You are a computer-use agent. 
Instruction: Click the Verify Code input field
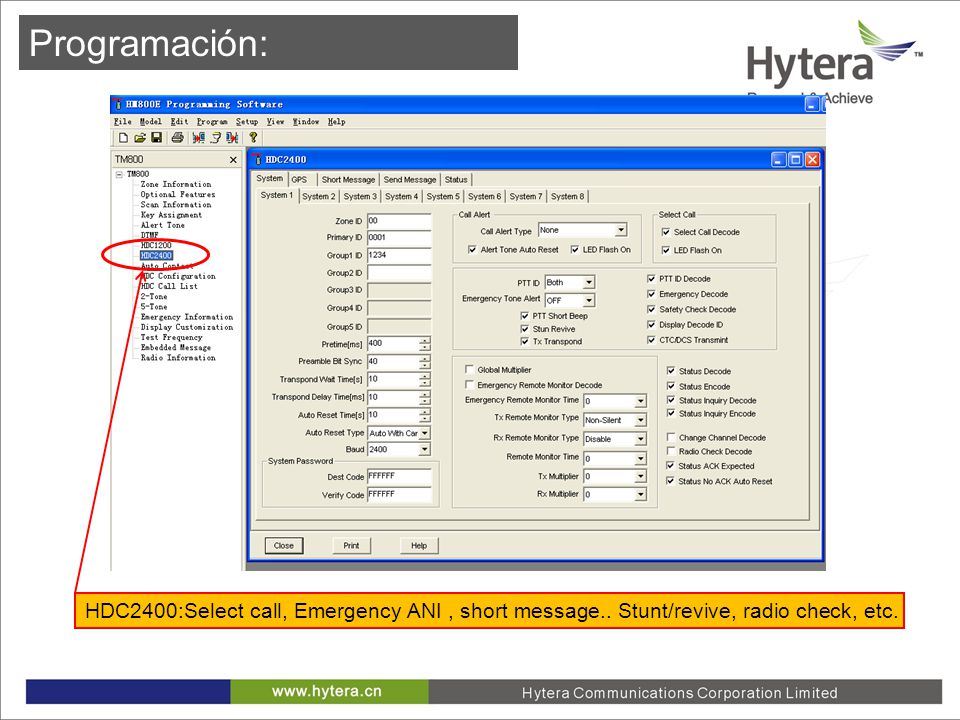tap(399, 495)
